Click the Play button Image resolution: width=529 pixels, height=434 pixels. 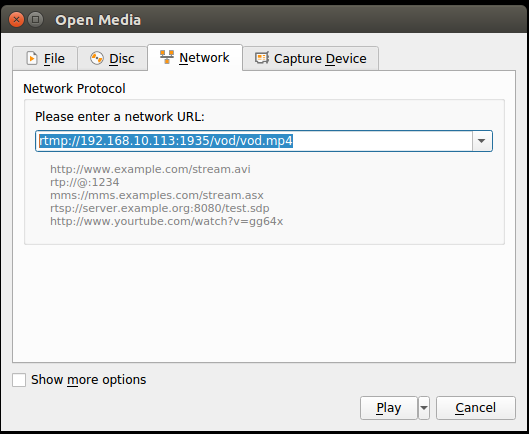[389, 408]
